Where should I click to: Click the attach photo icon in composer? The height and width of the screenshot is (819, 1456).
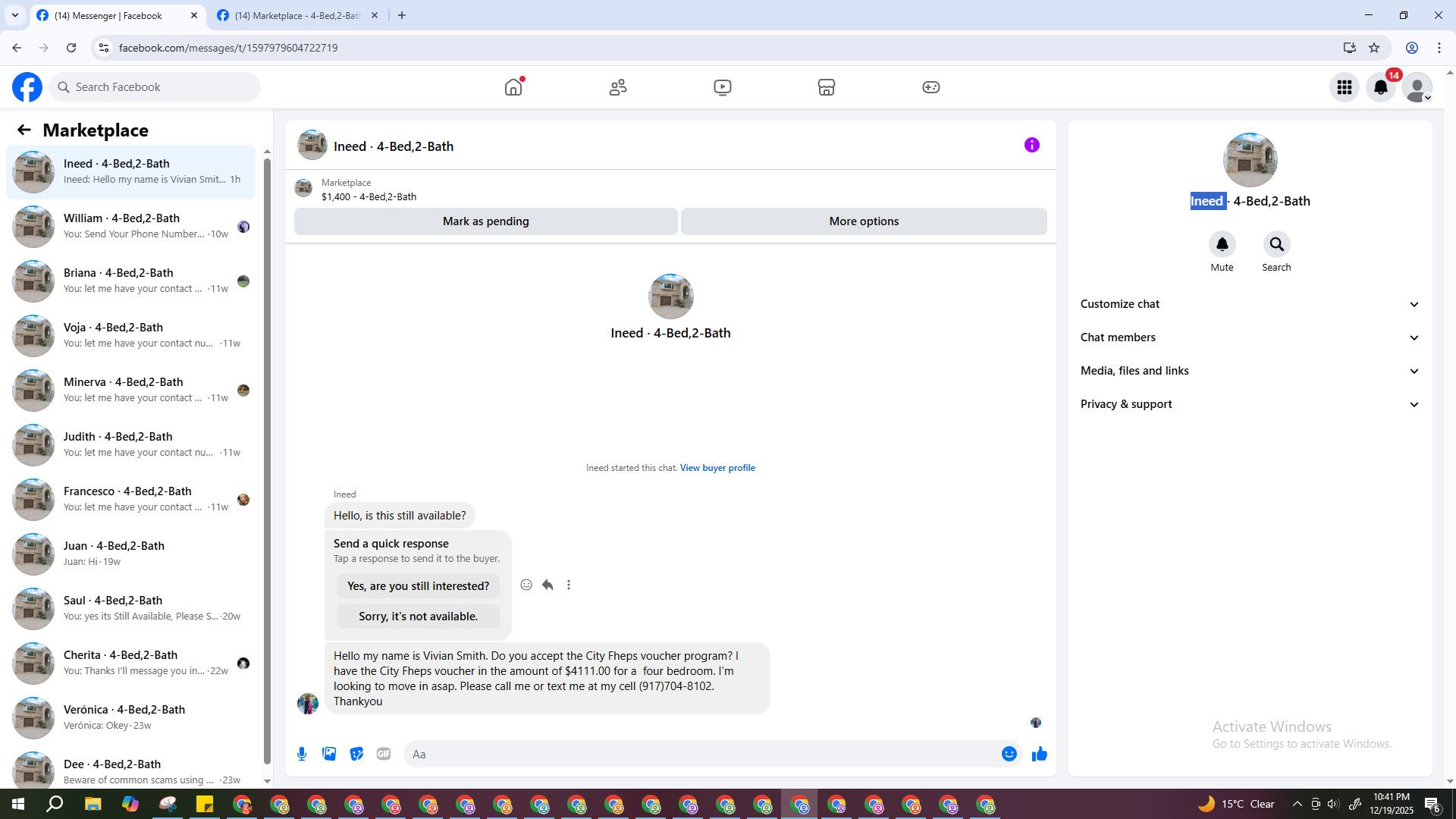(329, 754)
